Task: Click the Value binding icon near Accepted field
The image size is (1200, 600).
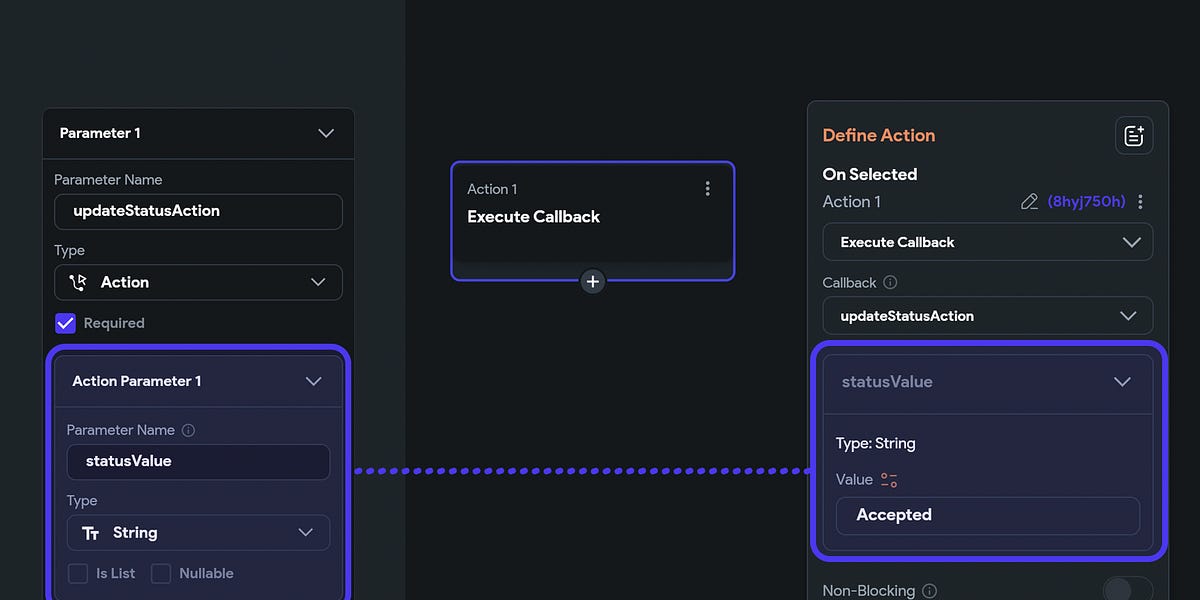Action: click(x=888, y=479)
